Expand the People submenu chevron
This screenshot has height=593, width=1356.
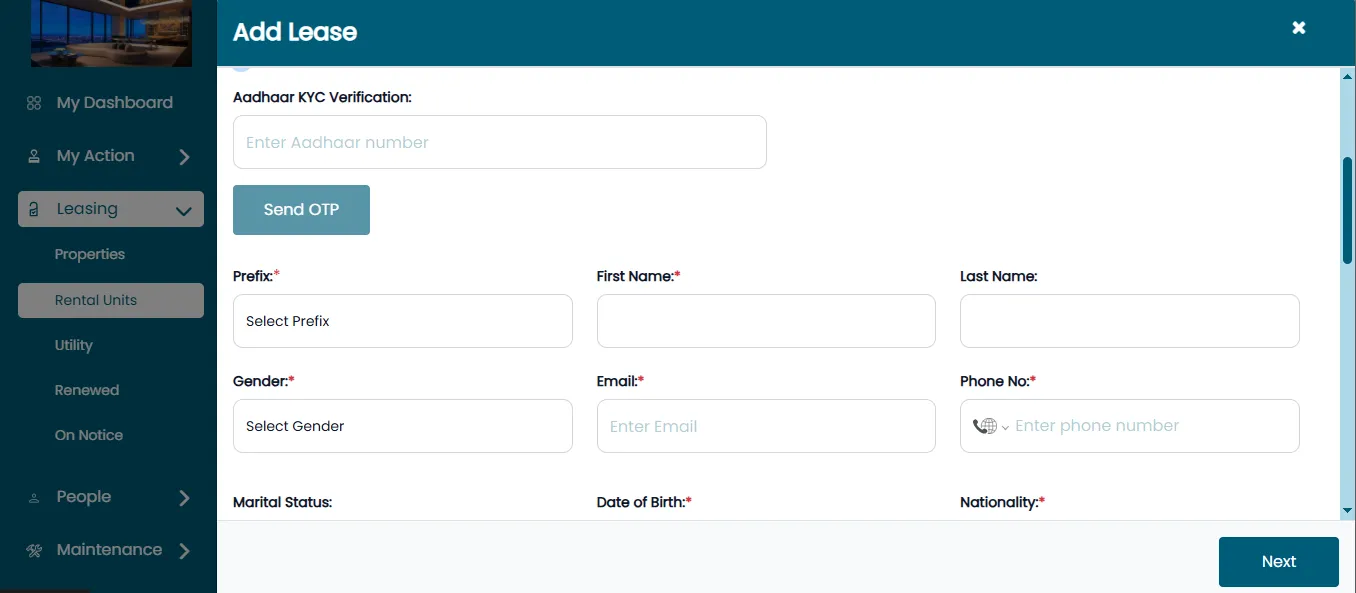(x=184, y=498)
